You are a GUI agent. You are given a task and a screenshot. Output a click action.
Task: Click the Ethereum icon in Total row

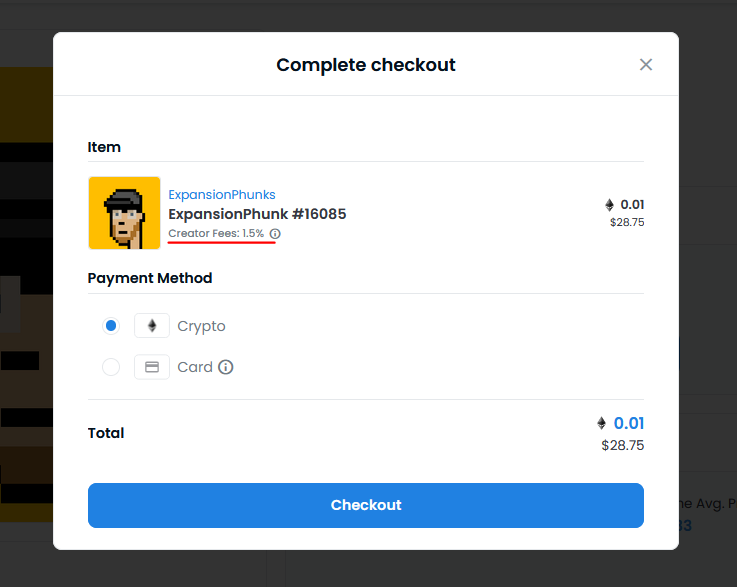tap(601, 423)
